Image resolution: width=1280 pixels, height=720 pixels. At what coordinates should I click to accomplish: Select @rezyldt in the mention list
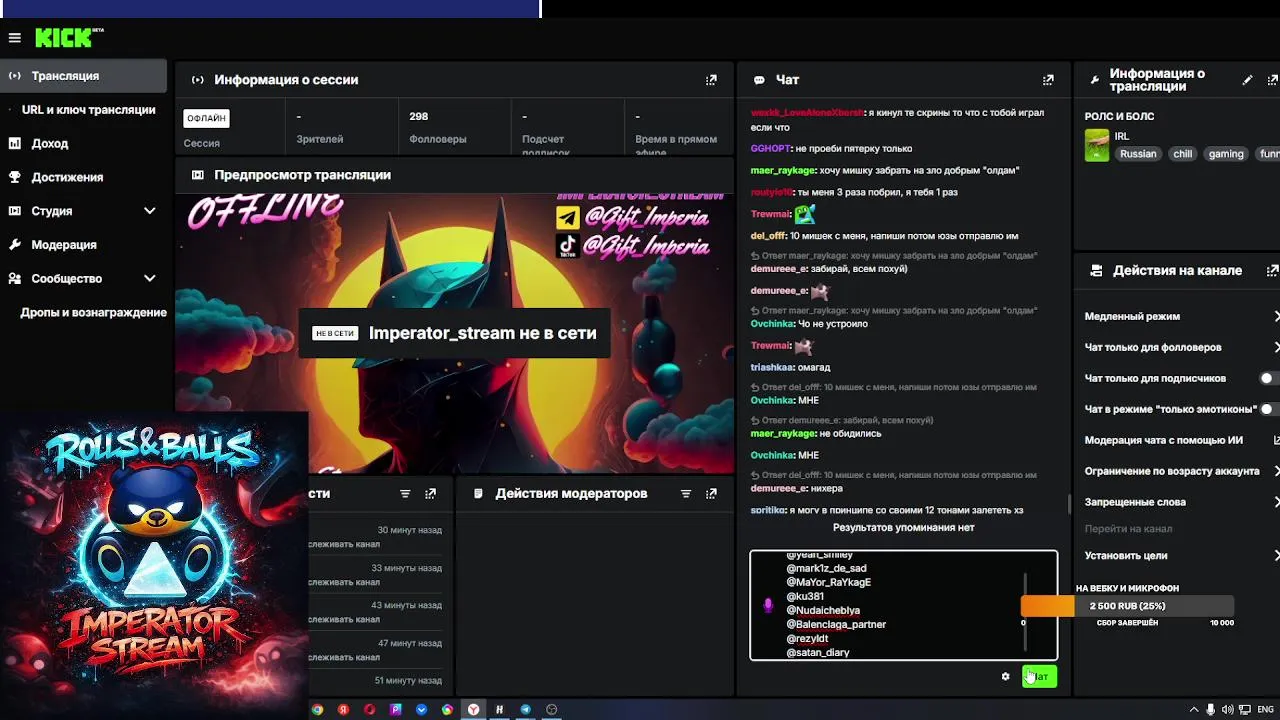pyautogui.click(x=807, y=639)
